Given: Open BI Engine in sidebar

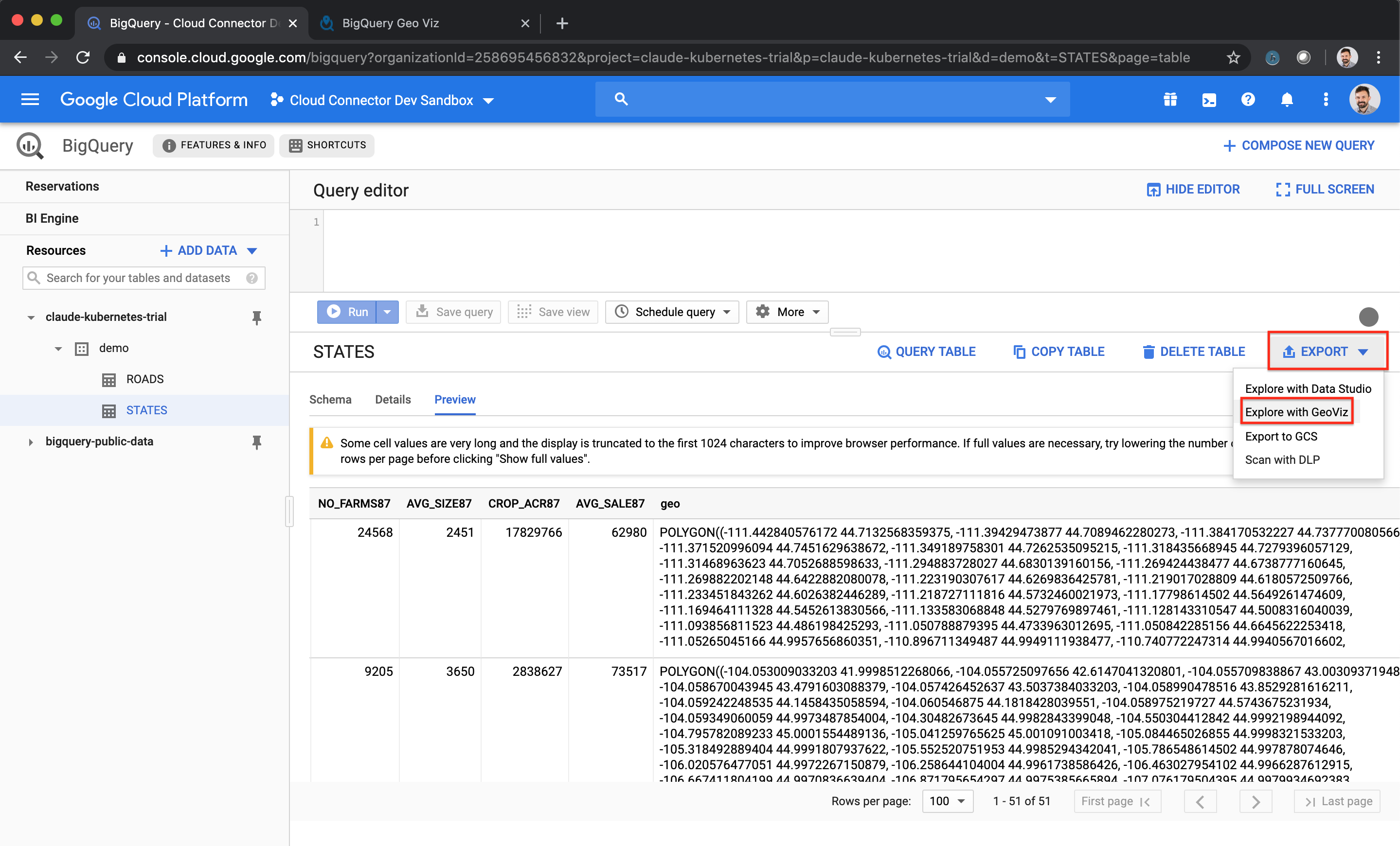Looking at the screenshot, I should pos(52,219).
